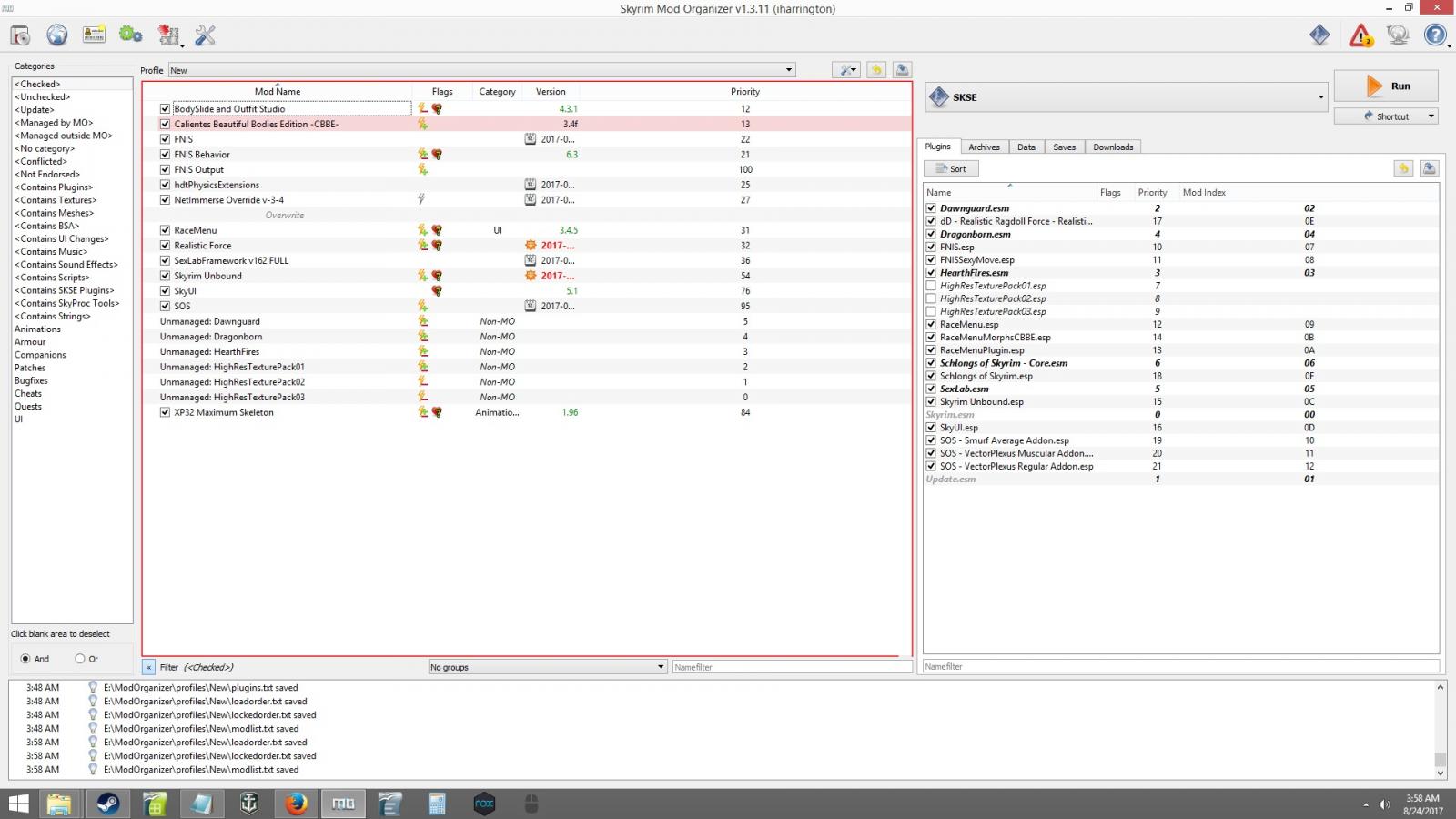Toggle XP32 Maximum Skeleton checkbox

165,412
